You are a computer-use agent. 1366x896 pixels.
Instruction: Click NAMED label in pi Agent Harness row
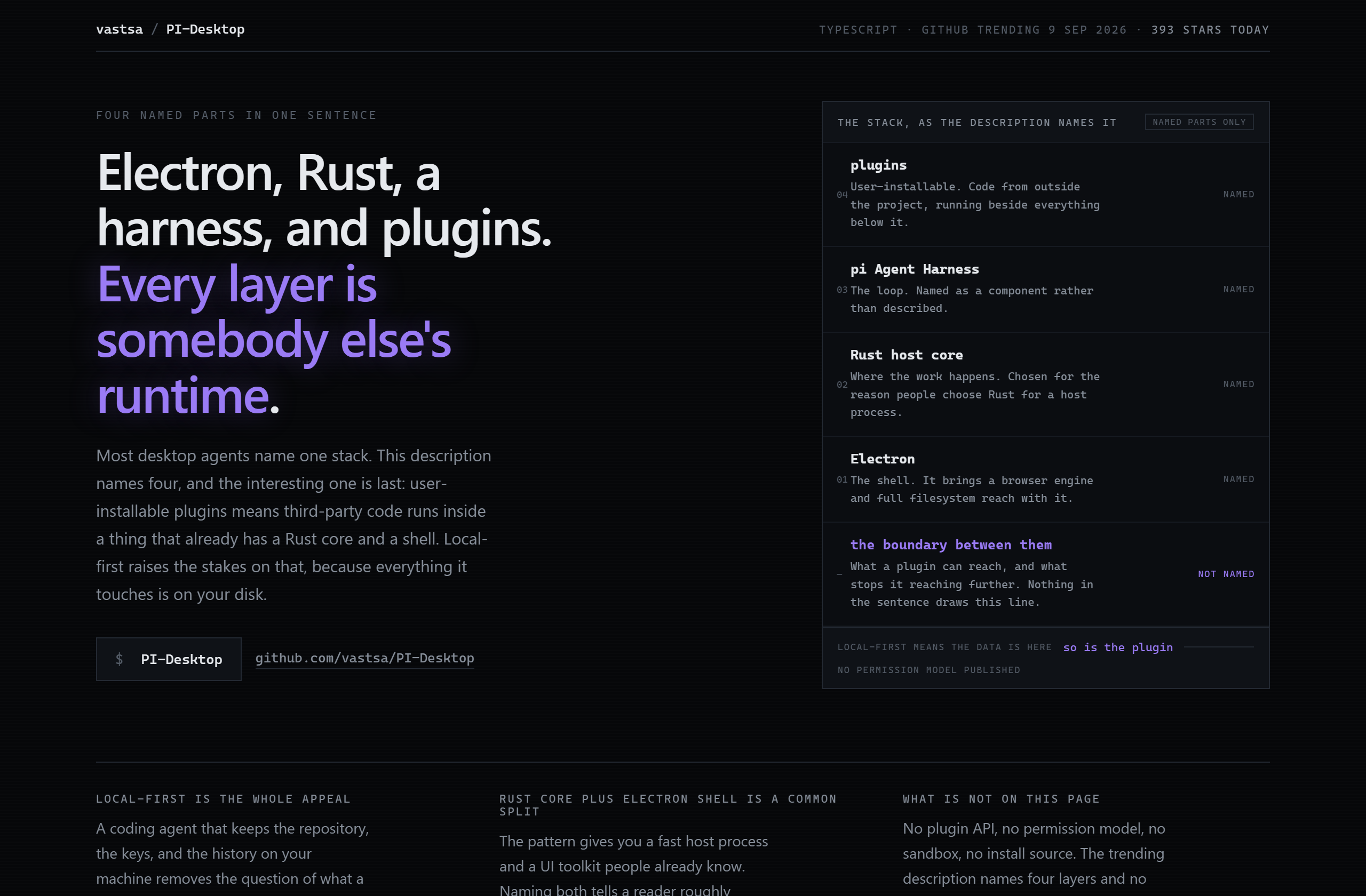[x=1238, y=289]
